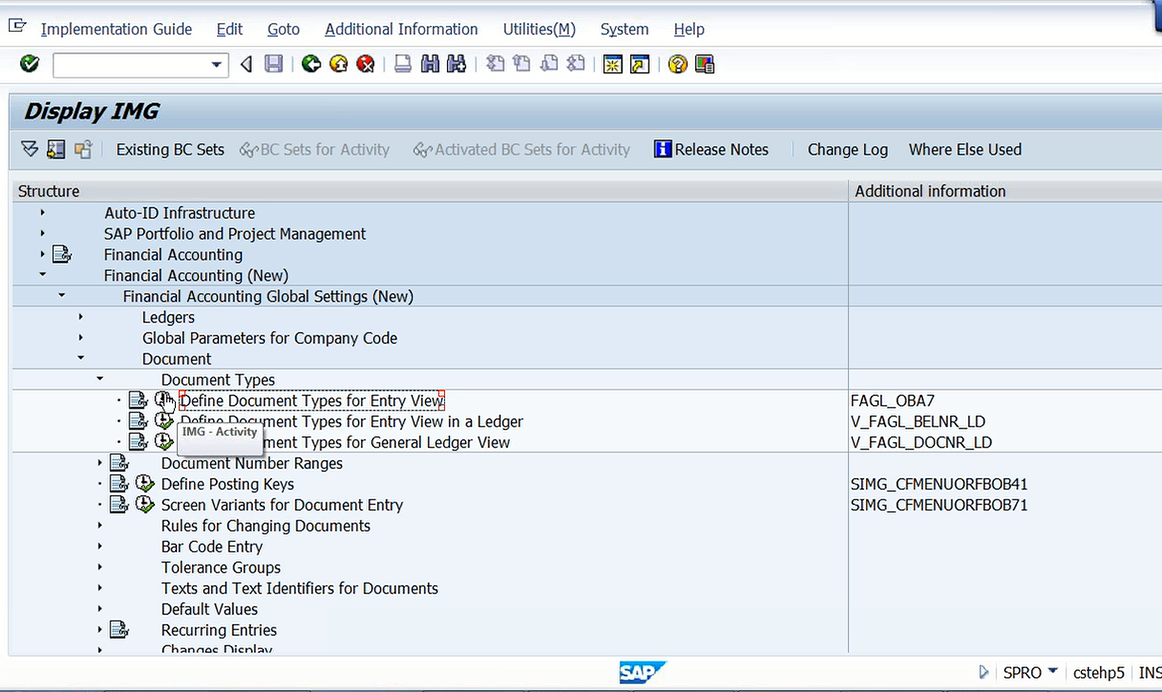Expand the Document Number Ranges node
The image size is (1162, 692).
point(100,462)
